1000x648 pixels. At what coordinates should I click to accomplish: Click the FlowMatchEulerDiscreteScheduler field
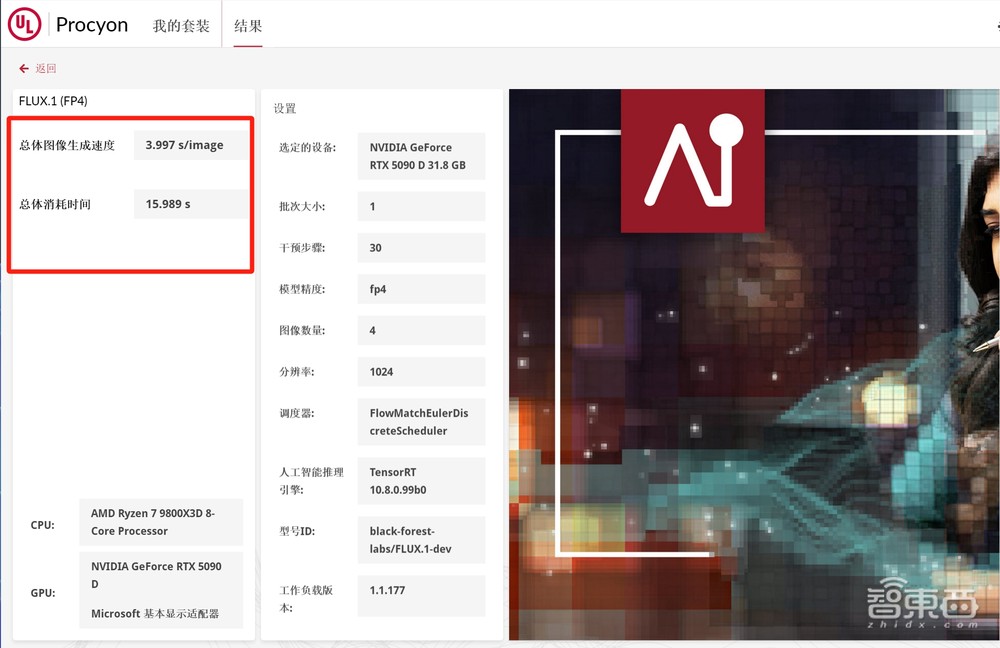click(420, 422)
